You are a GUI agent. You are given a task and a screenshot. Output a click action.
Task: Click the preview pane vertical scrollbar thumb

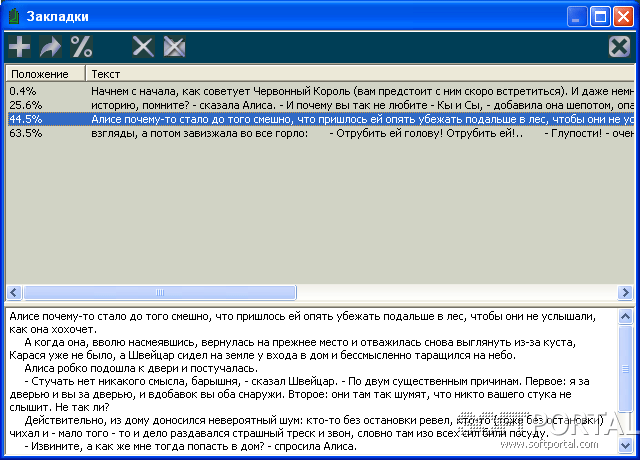[625, 369]
